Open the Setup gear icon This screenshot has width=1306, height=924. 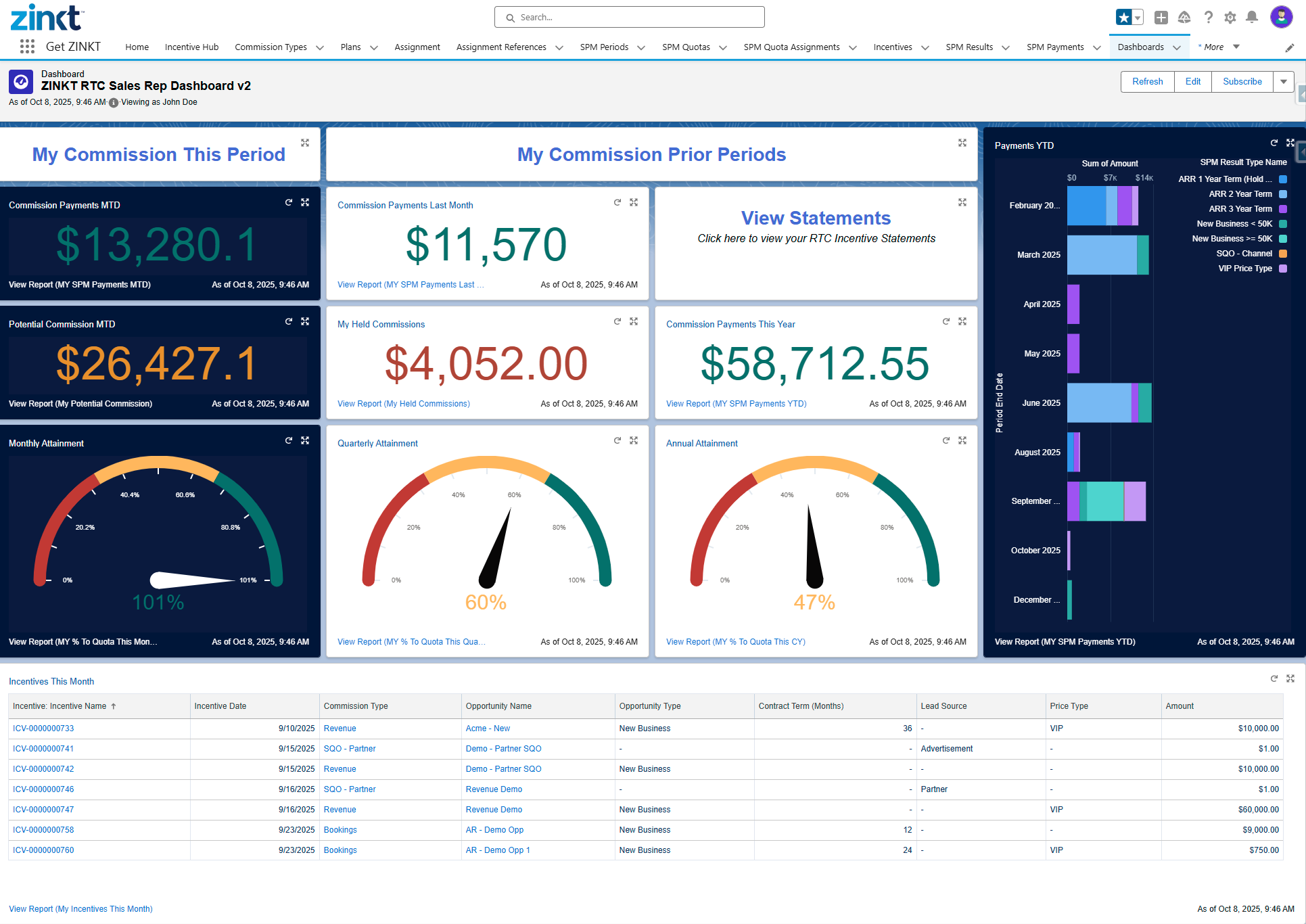pos(1230,18)
